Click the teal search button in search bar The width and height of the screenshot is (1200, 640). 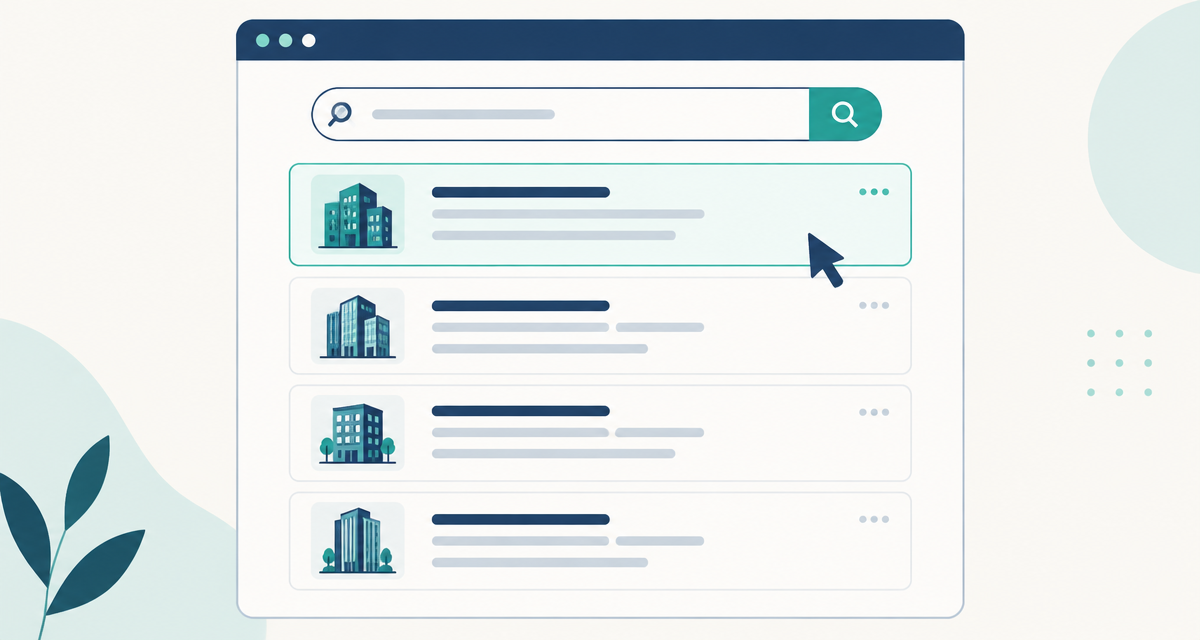click(x=845, y=114)
